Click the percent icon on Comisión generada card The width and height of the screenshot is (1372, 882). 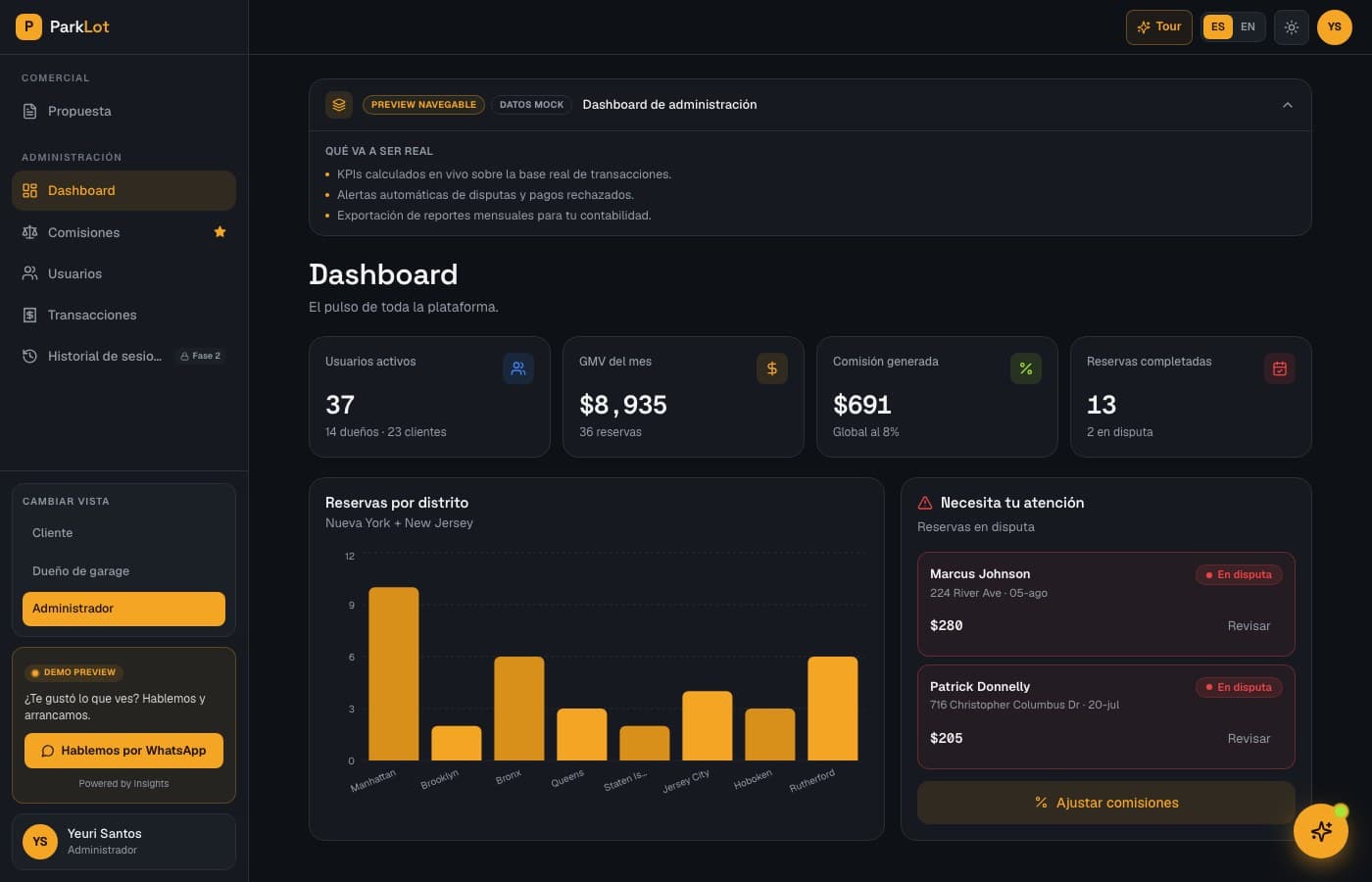click(1026, 368)
